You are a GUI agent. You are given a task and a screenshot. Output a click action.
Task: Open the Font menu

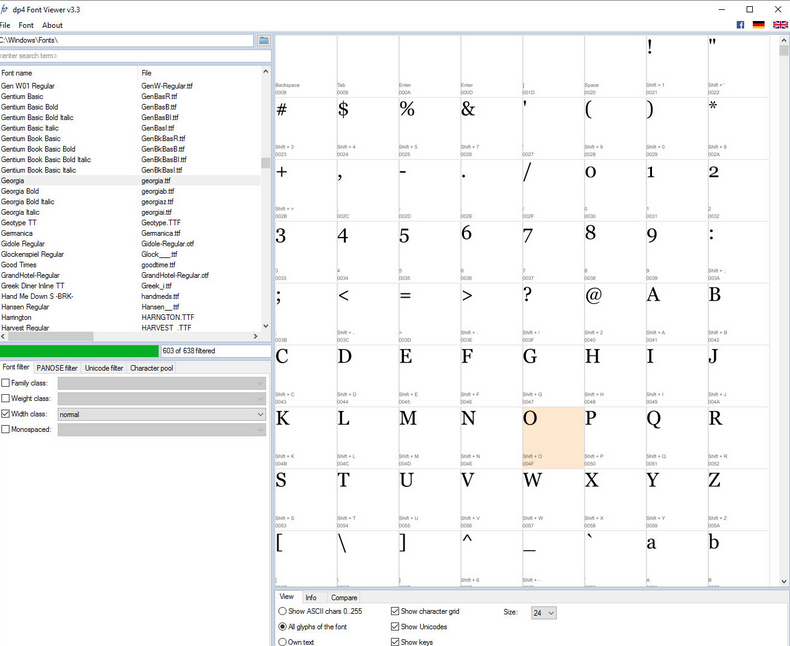point(26,25)
